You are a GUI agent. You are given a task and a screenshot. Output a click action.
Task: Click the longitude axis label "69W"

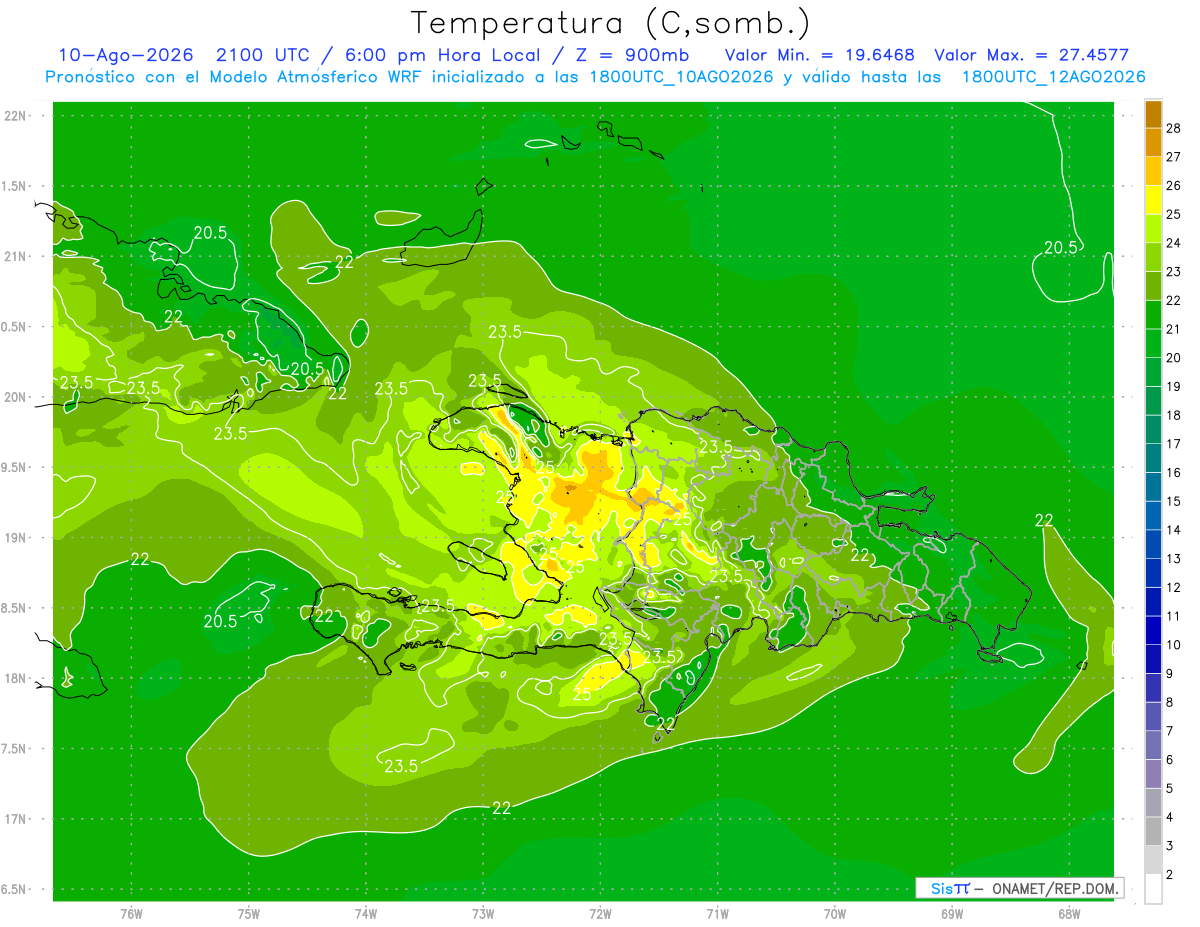[x=952, y=913]
